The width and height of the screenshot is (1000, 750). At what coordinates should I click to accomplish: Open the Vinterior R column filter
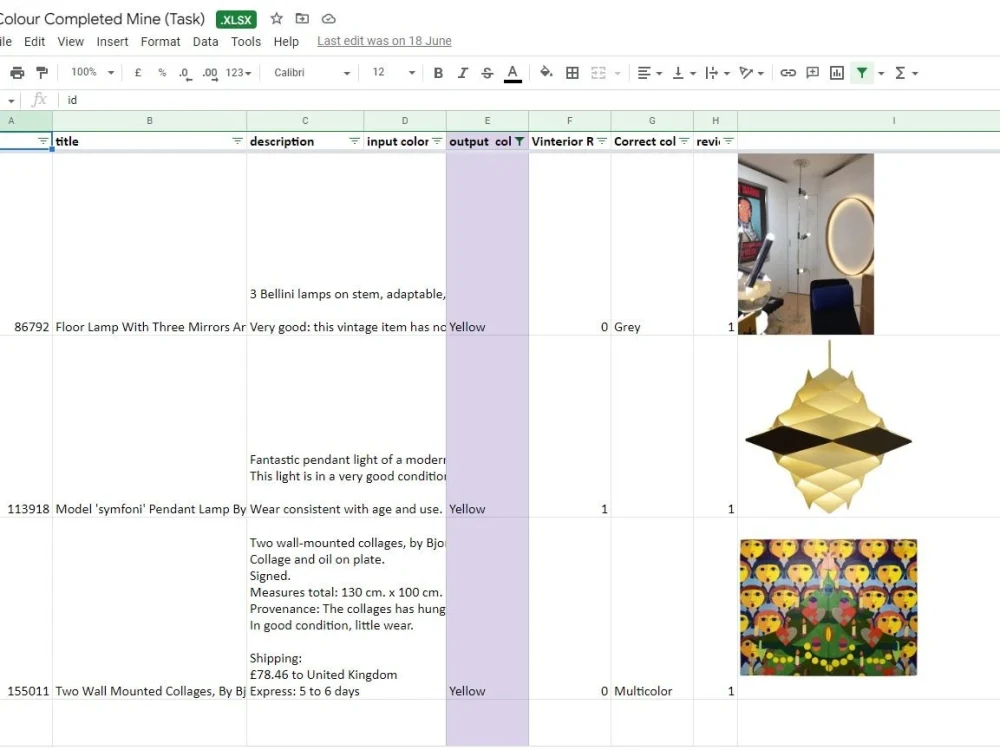[x=601, y=141]
